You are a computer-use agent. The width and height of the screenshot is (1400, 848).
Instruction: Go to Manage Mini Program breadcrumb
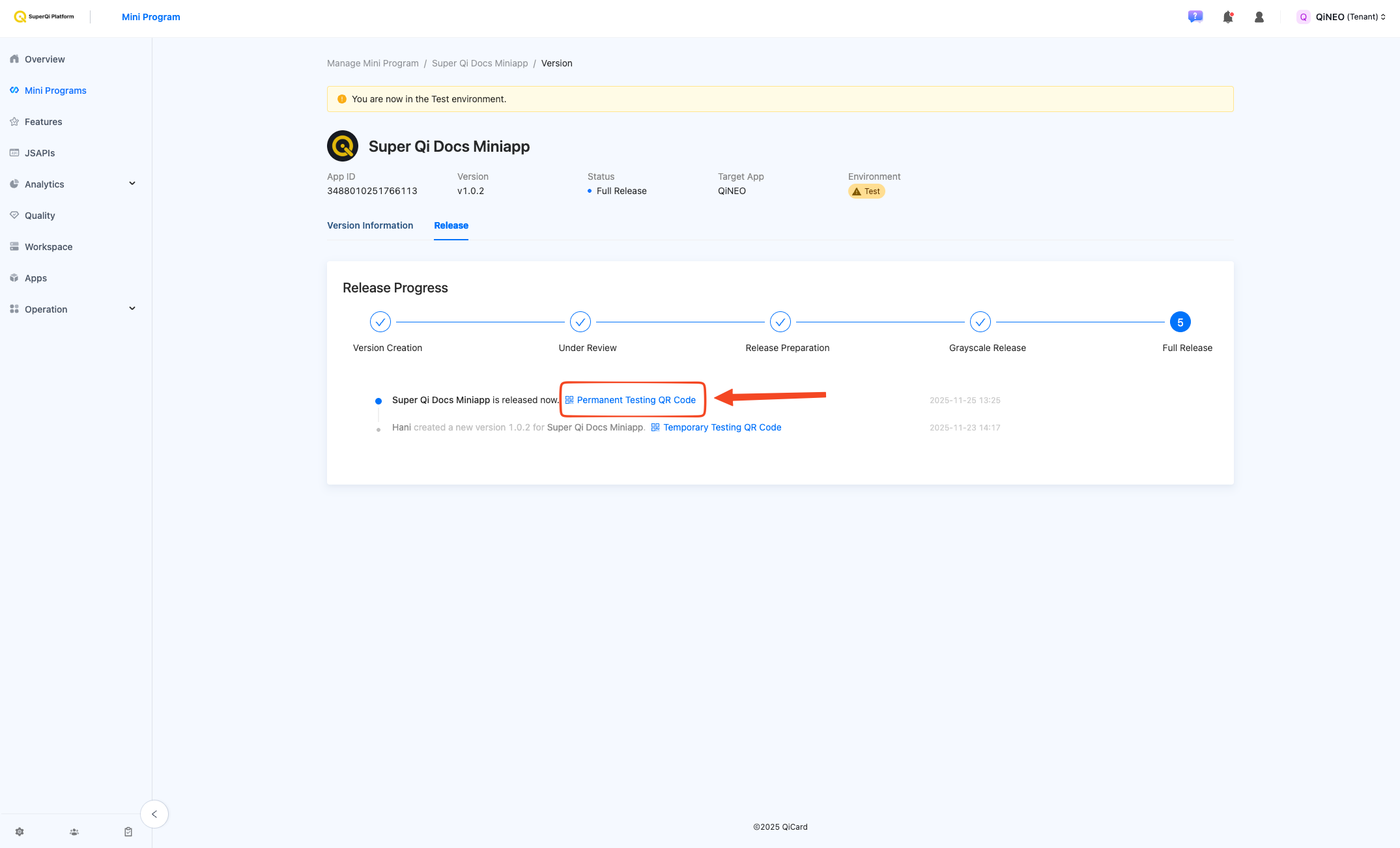click(x=373, y=63)
